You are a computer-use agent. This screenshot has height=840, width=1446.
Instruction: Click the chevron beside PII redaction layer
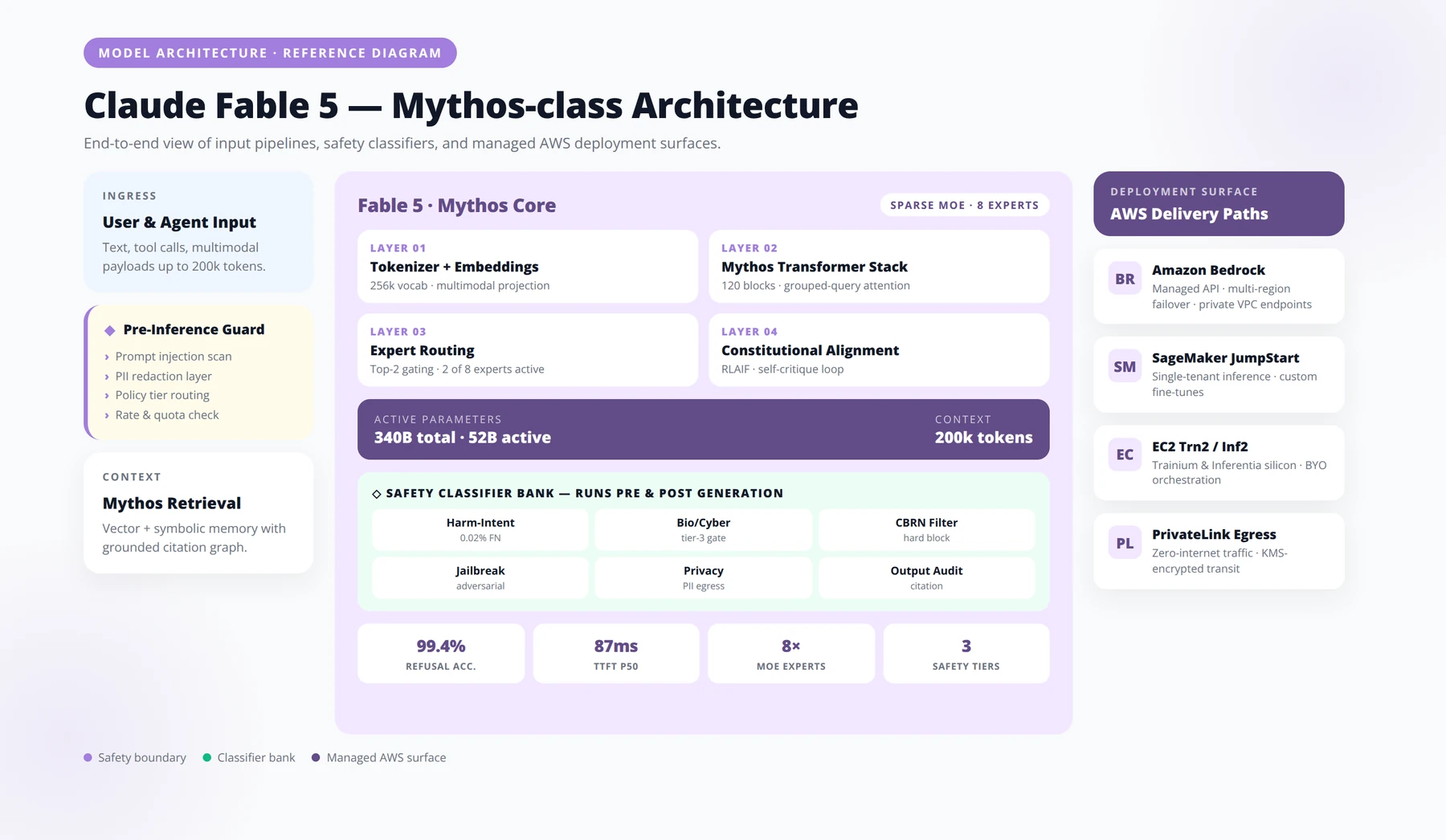coord(107,377)
